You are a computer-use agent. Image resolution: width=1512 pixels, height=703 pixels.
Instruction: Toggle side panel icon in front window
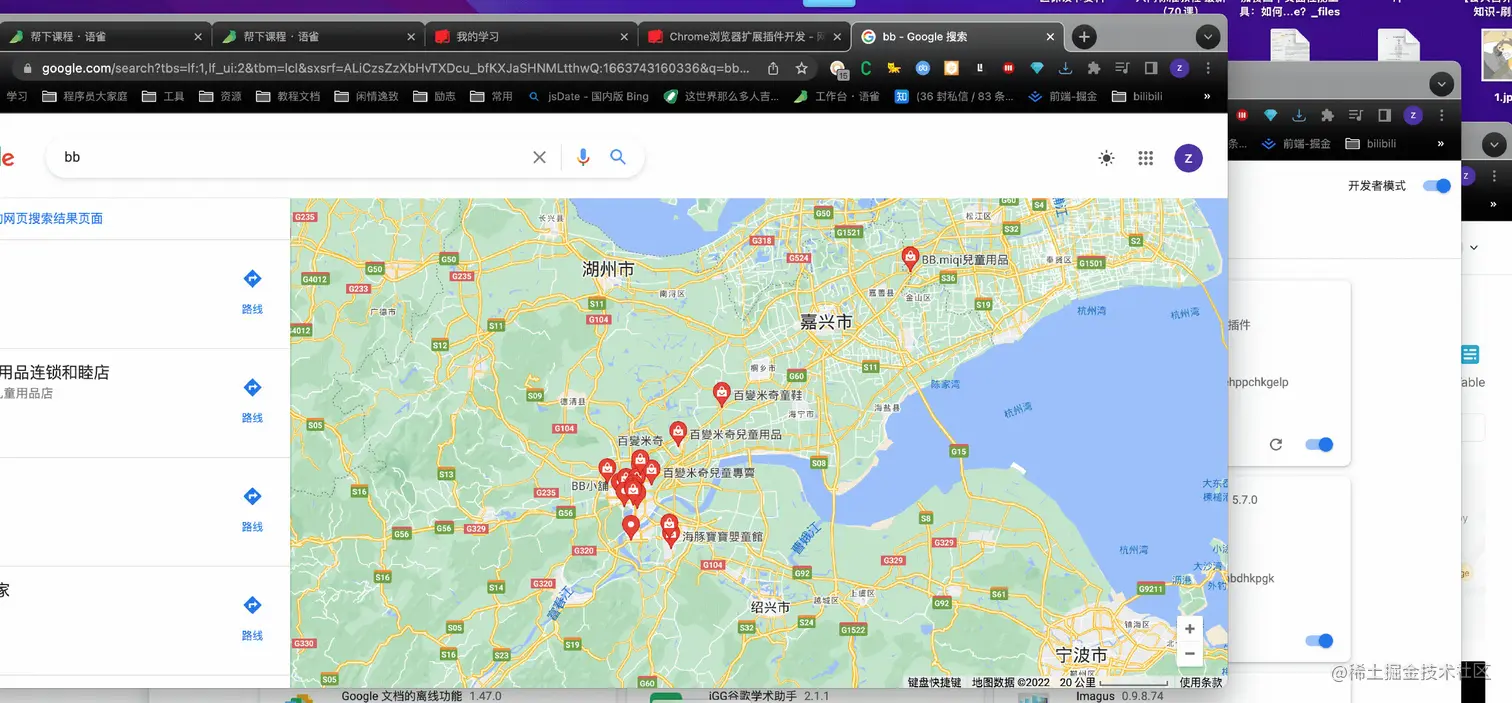[1151, 68]
